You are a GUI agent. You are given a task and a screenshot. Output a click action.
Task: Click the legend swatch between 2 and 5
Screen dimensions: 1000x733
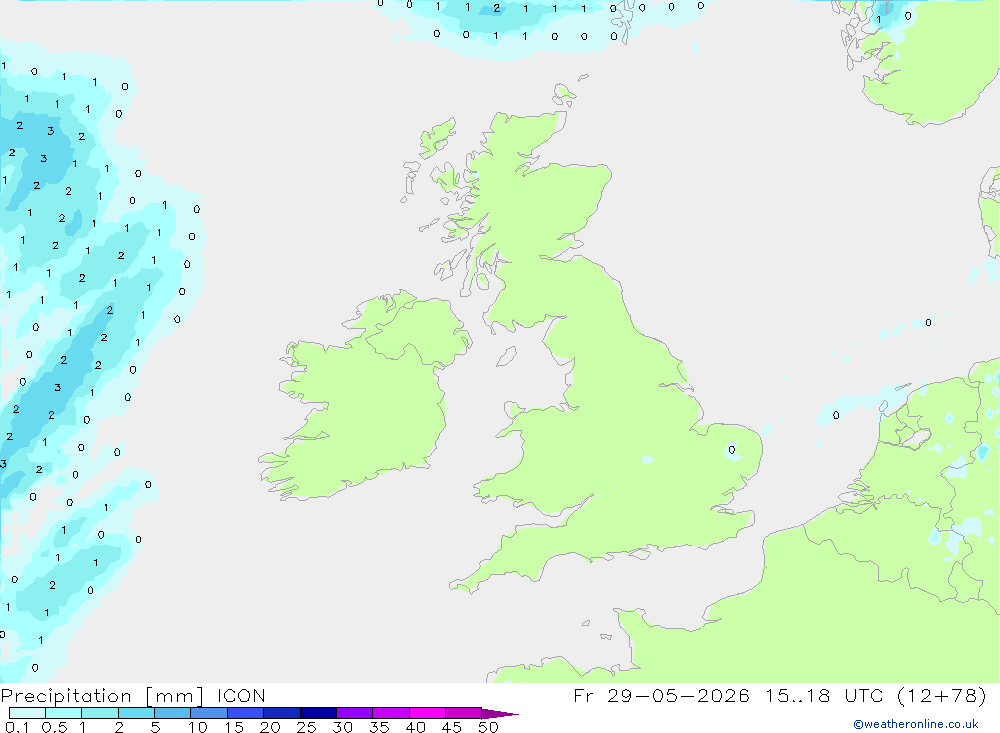[x=136, y=713]
